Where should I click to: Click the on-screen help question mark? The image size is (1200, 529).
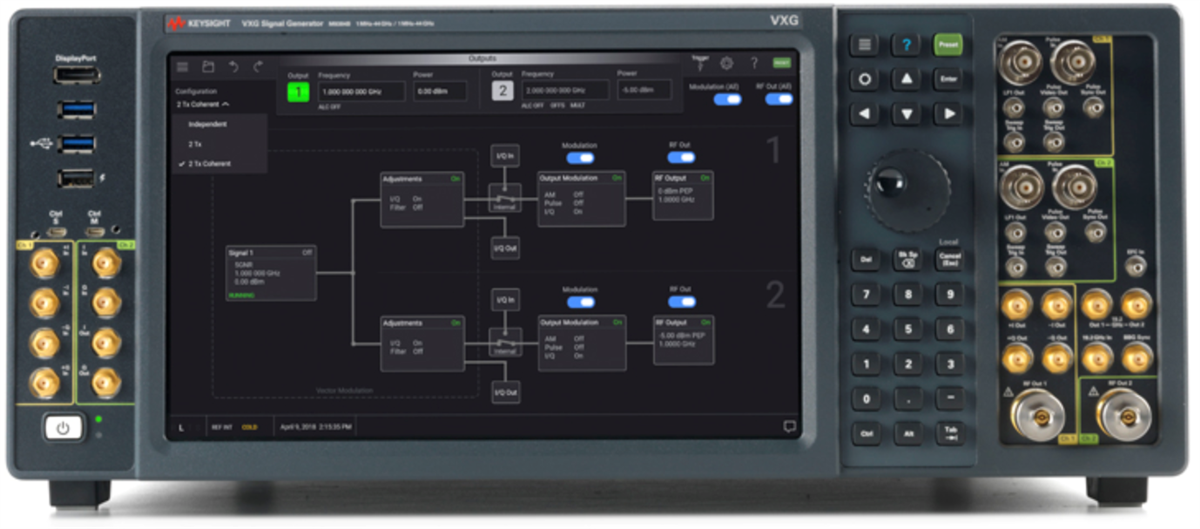[x=754, y=63]
